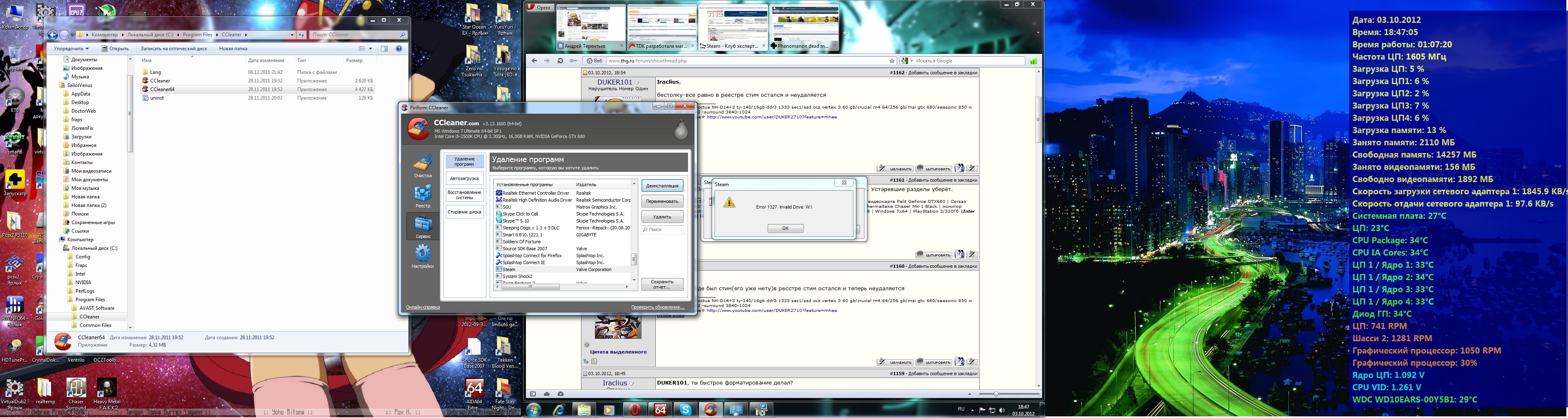Open Упорядочить dropdown in Explorer window

tap(71, 49)
